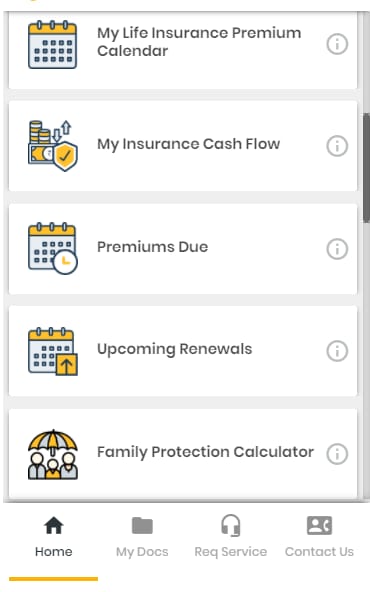Open info for My Life Insurance Premium Calendar
The height and width of the screenshot is (592, 383).
tap(337, 44)
